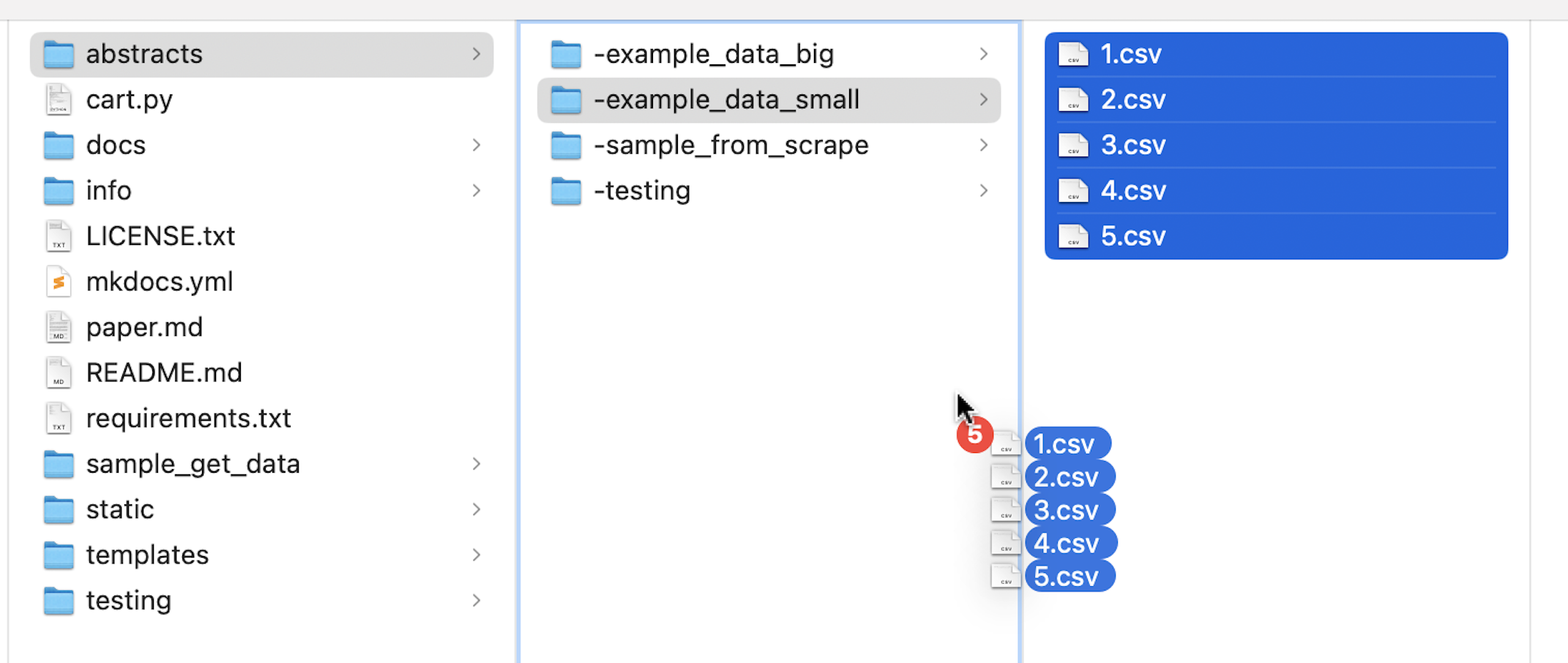Select the 3.csv file icon in list
Image resolution: width=1568 pixels, height=663 pixels.
pyautogui.click(x=1073, y=145)
